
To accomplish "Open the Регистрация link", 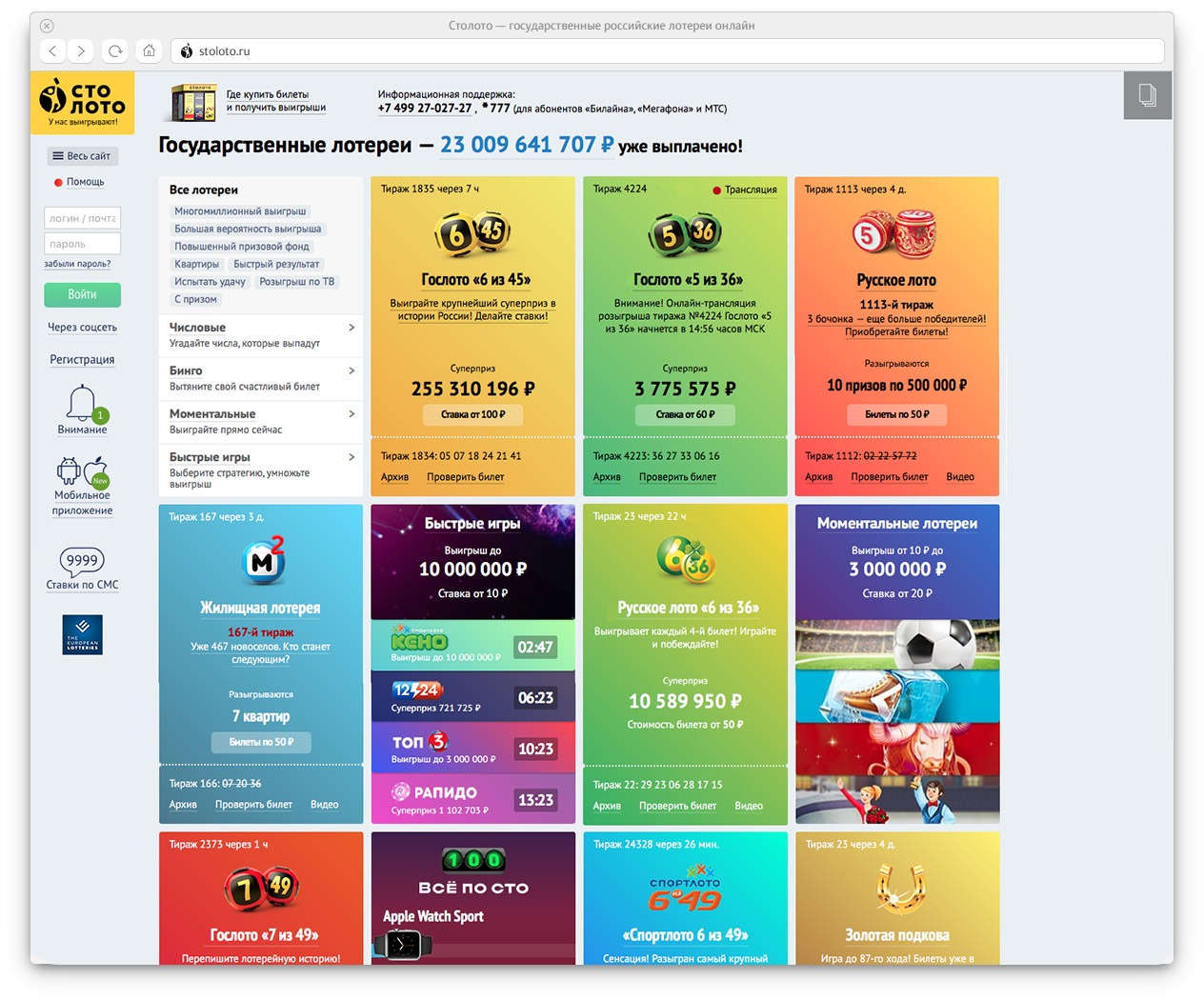I will click(x=82, y=360).
